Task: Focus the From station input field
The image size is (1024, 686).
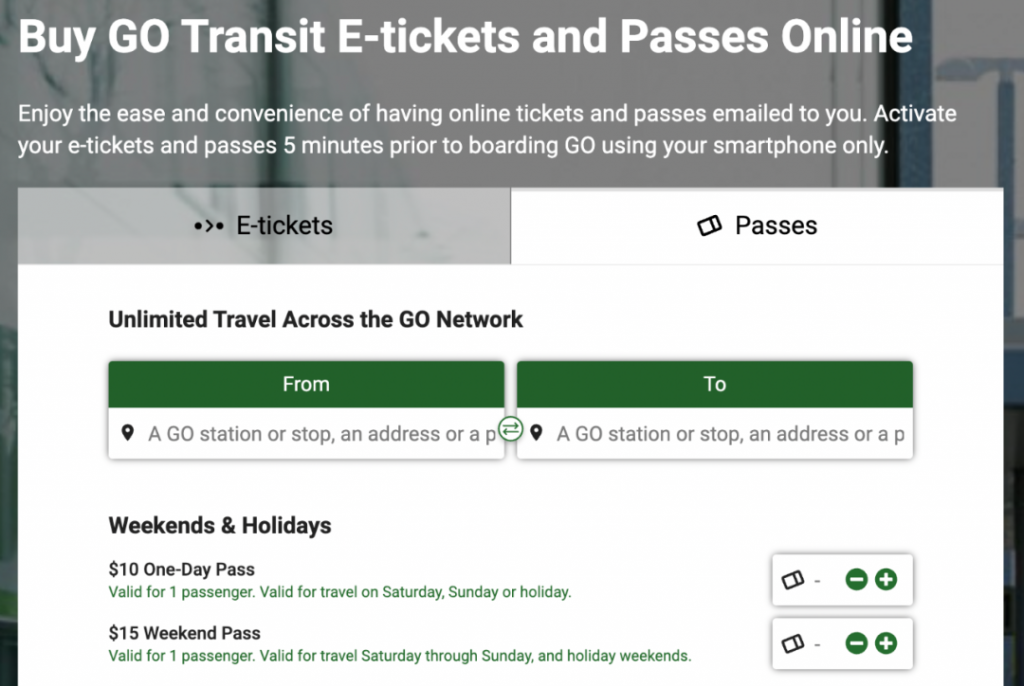Action: (306, 434)
